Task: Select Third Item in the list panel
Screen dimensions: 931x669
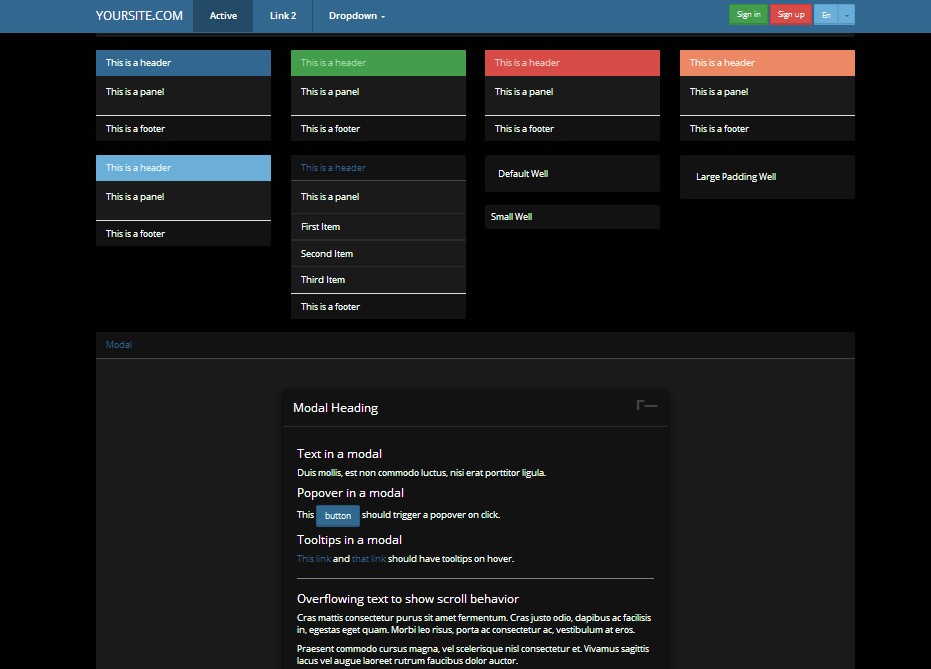Action: coord(378,280)
